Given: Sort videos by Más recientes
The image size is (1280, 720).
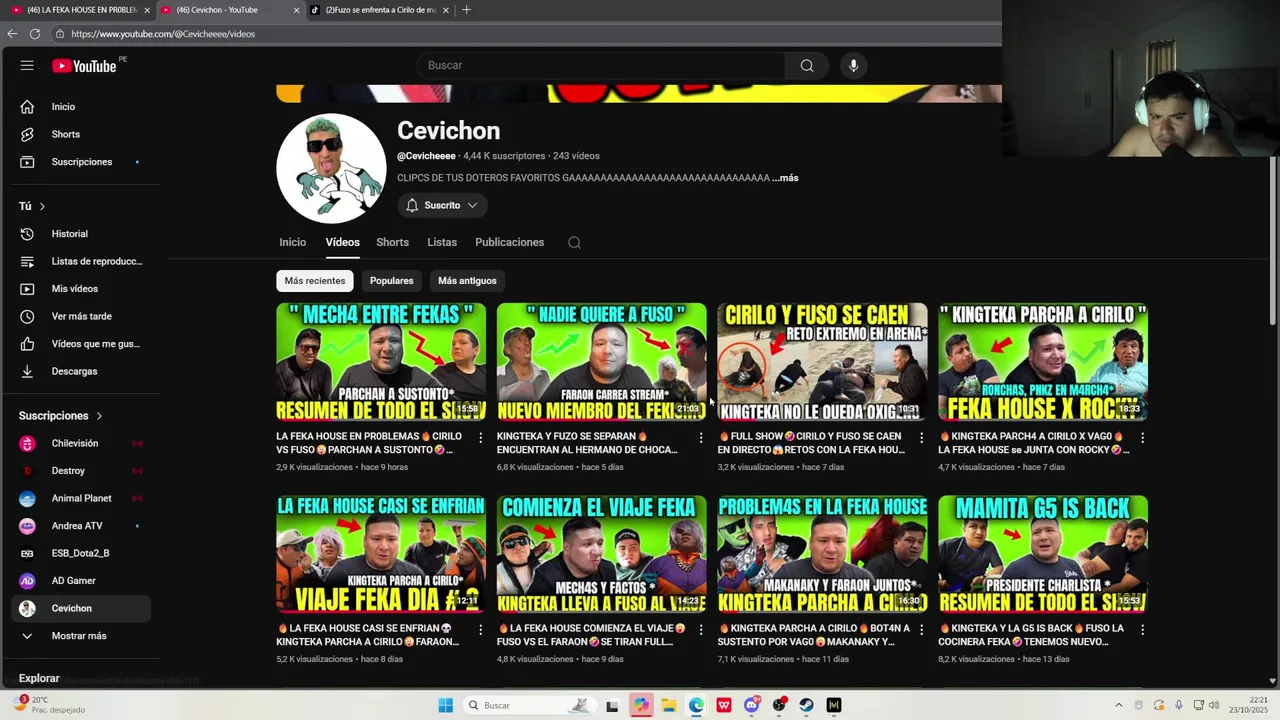Looking at the screenshot, I should [x=315, y=281].
